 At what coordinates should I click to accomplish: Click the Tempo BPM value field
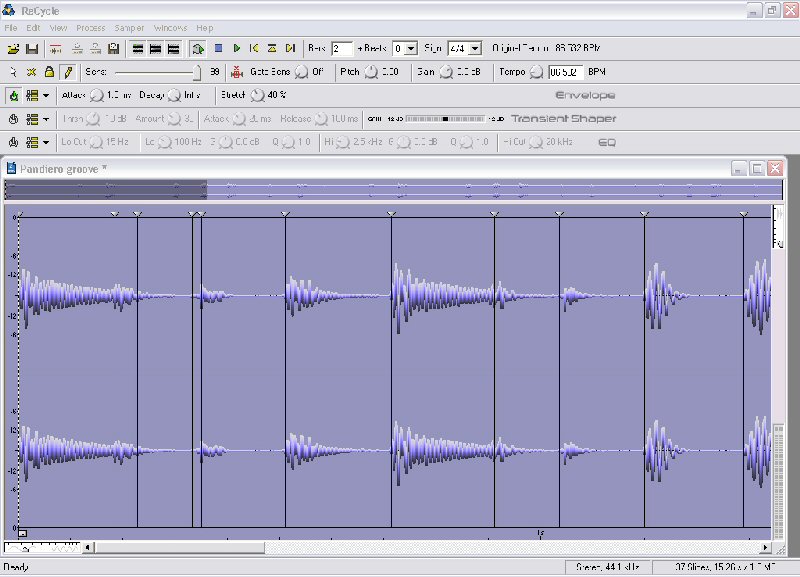[565, 72]
